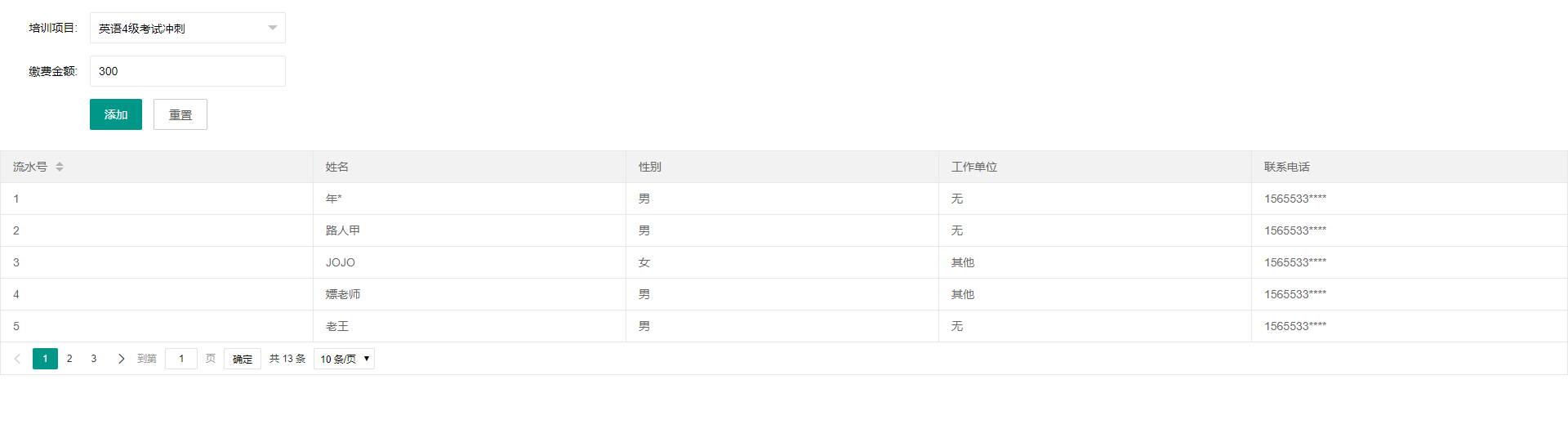Image resolution: width=1568 pixels, height=438 pixels.
Task: Click the green 添加 button
Action: click(116, 114)
